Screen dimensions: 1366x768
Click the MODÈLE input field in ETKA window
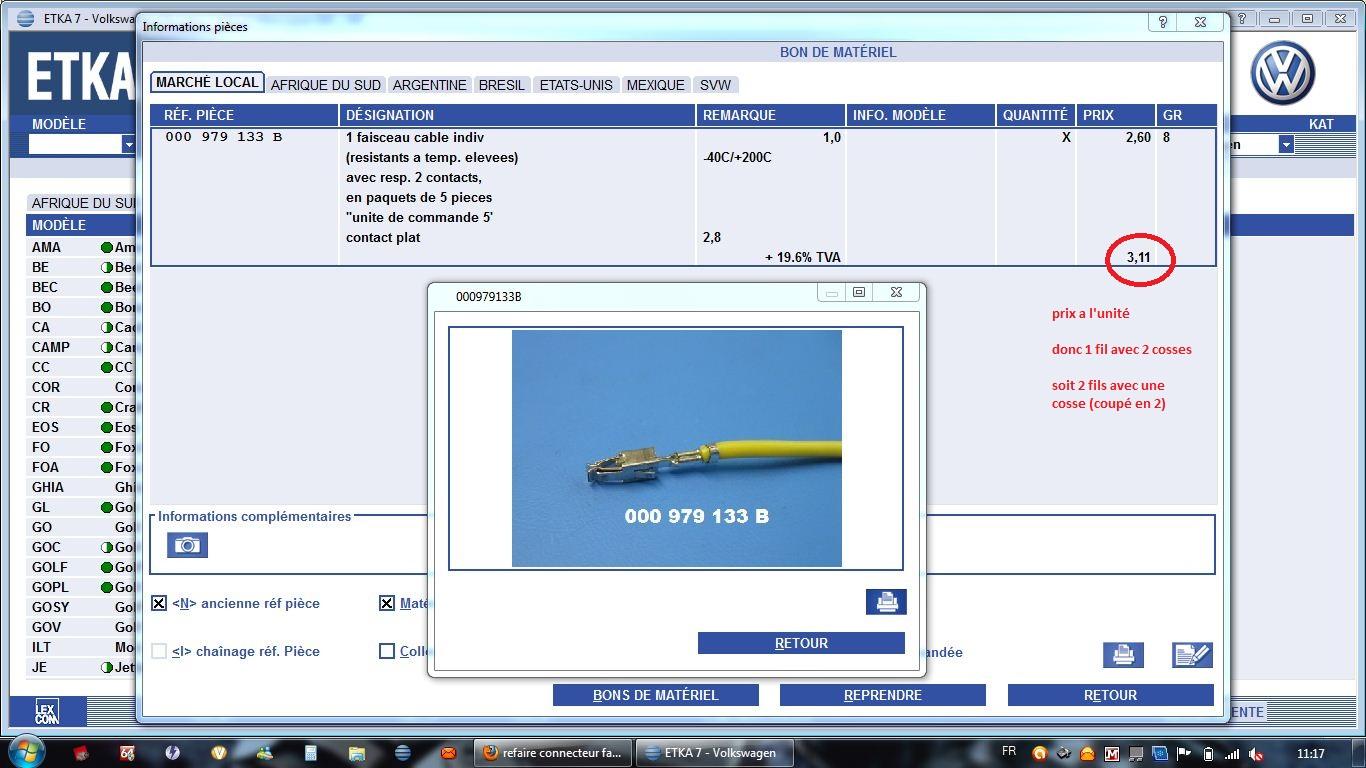tap(75, 144)
